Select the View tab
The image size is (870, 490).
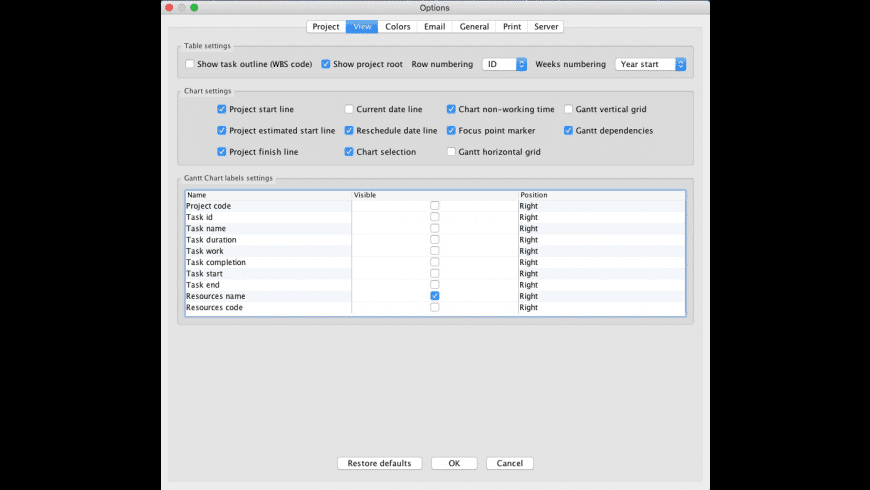coord(362,27)
